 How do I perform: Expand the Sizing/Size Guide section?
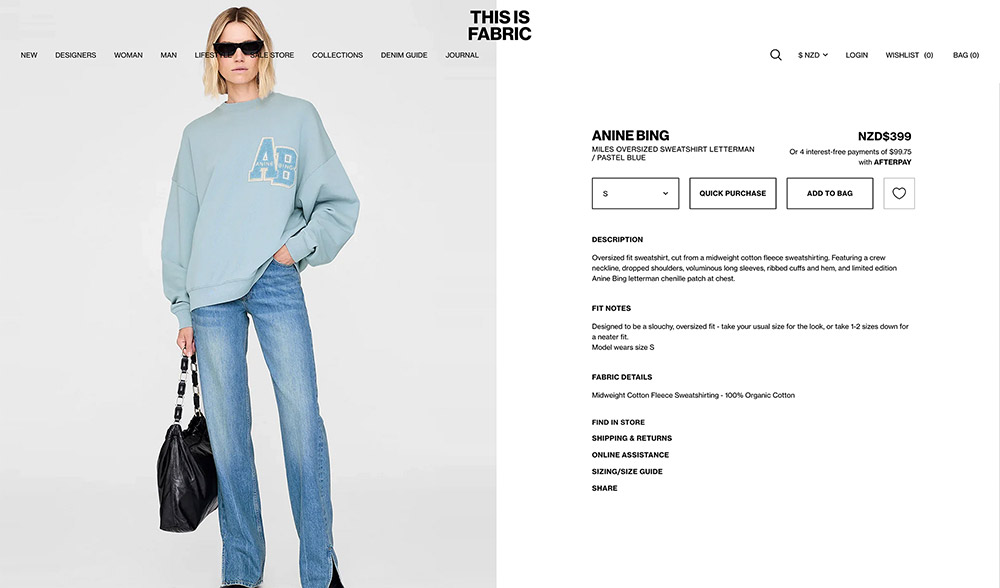[627, 471]
